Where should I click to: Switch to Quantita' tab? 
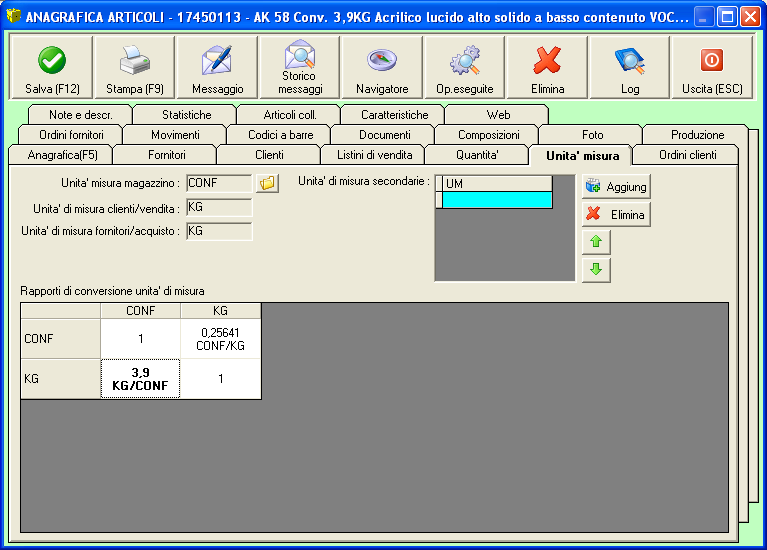click(477, 155)
